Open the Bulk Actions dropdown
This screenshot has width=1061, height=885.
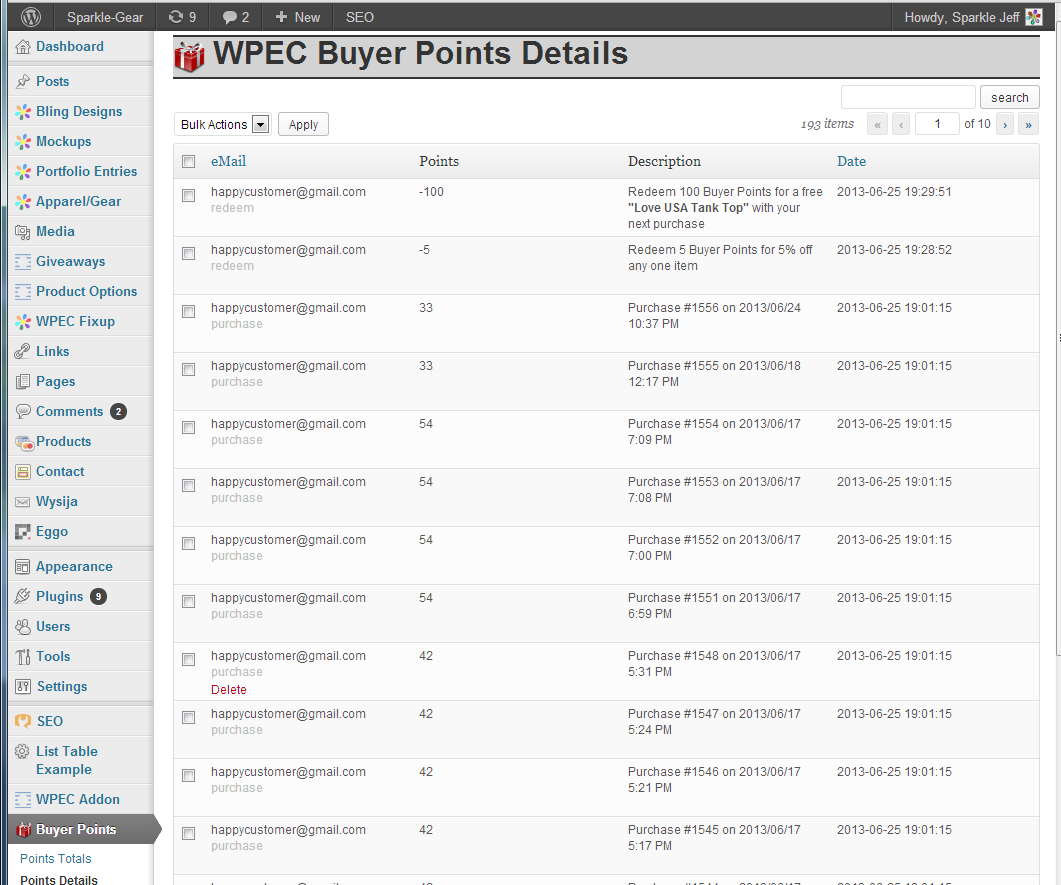[x=222, y=125]
